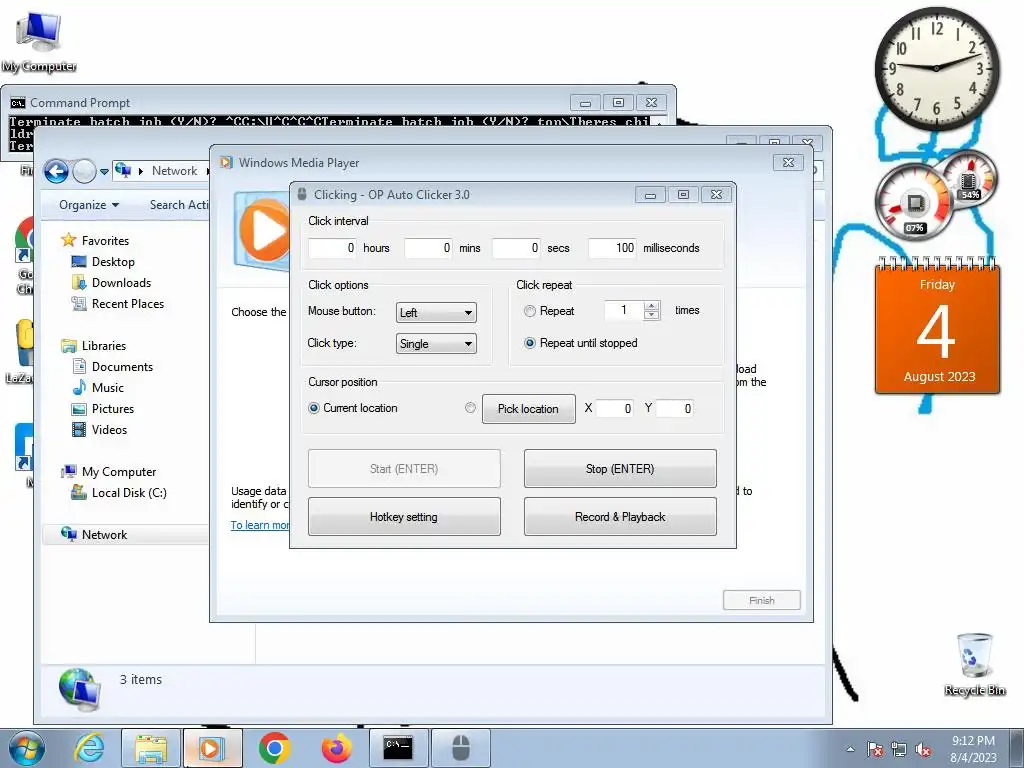Click the Favorites star icon
This screenshot has height=768, width=1024.
pyautogui.click(x=69, y=240)
